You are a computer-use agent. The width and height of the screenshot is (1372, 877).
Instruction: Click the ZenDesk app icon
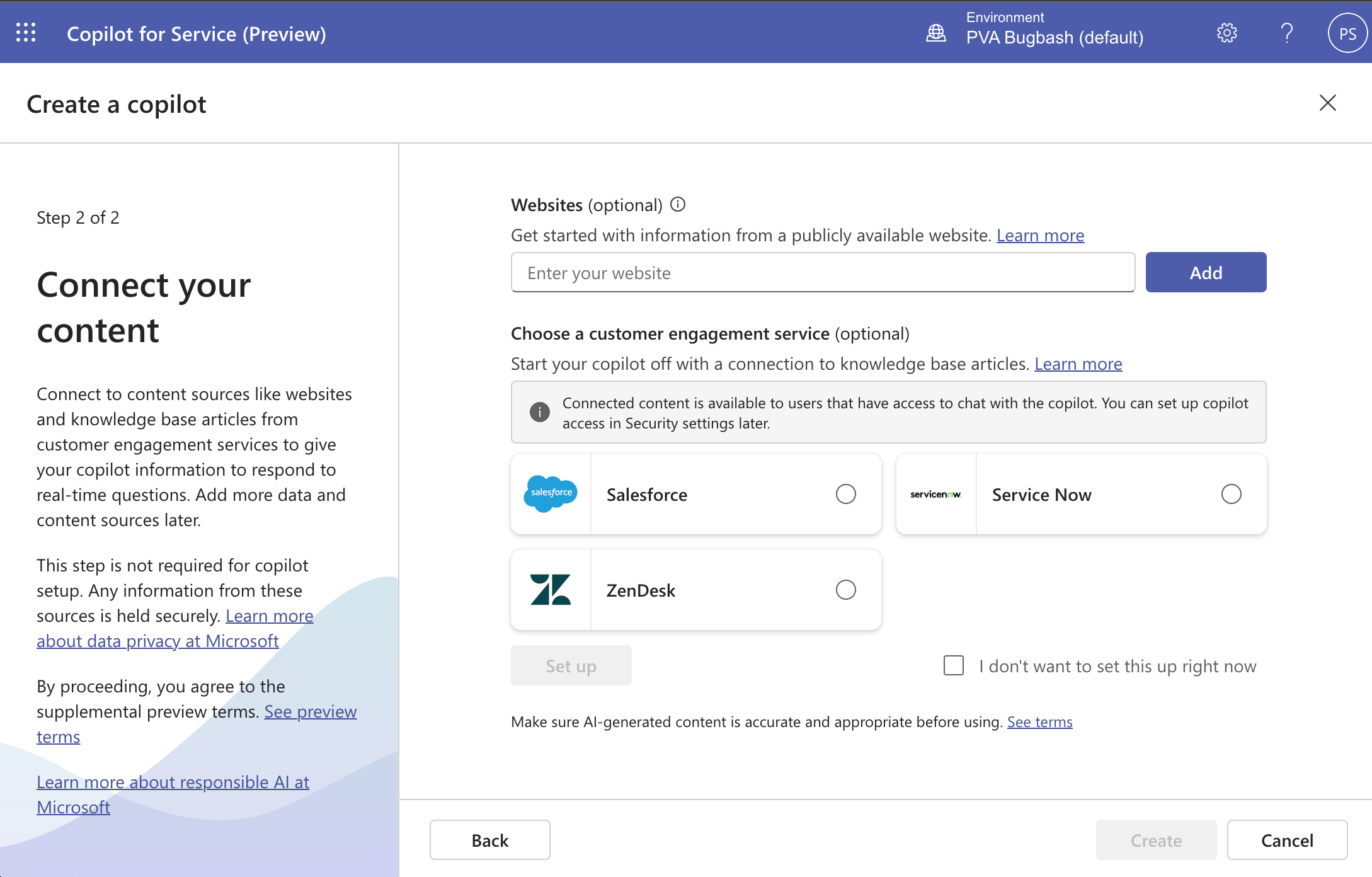click(x=551, y=590)
